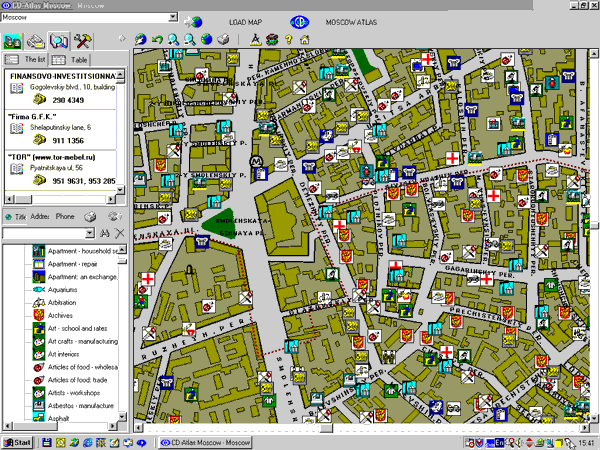Click the red car route icon
Screen dimensions: 600x450
click(272, 39)
